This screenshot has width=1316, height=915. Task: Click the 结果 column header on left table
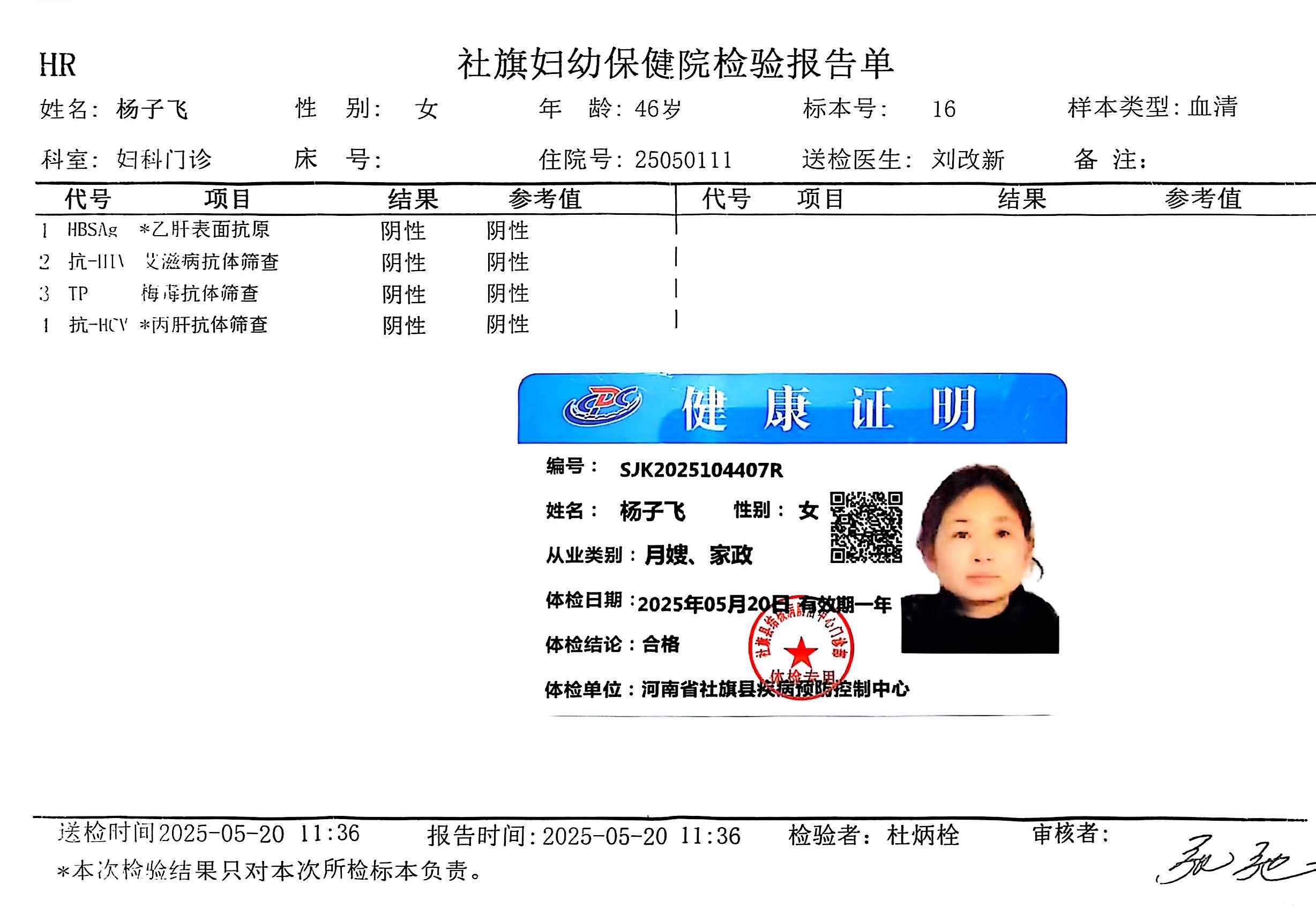pos(413,199)
